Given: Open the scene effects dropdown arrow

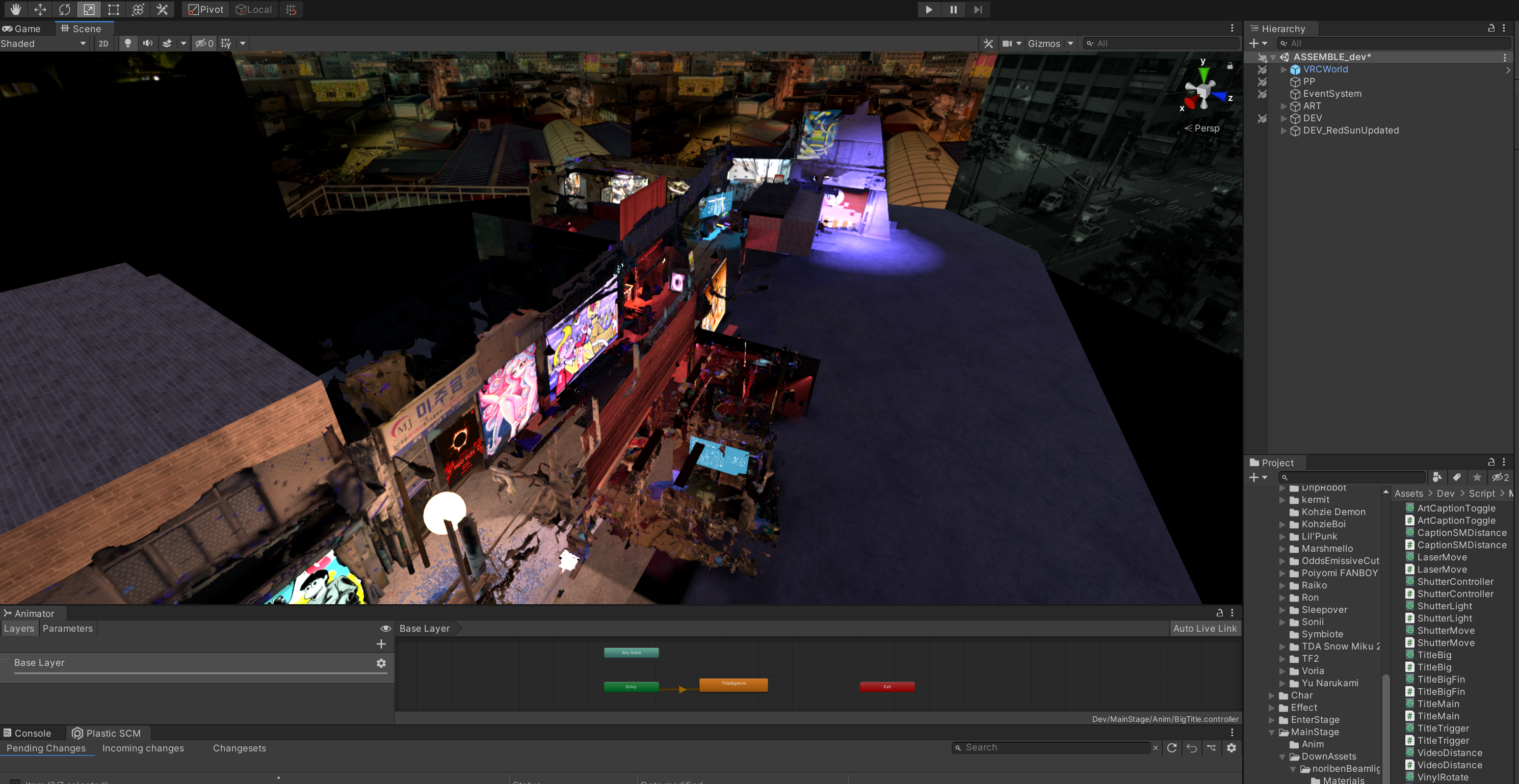Looking at the screenshot, I should pyautogui.click(x=184, y=44).
